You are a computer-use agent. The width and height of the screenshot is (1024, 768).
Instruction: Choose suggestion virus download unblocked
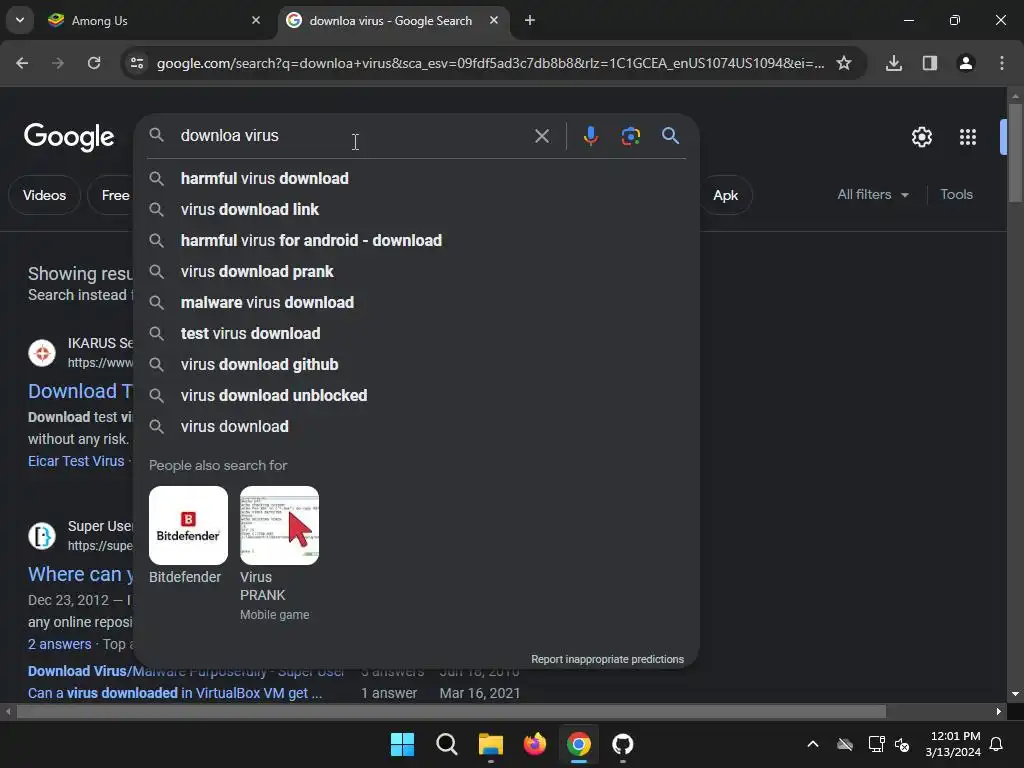click(417, 396)
